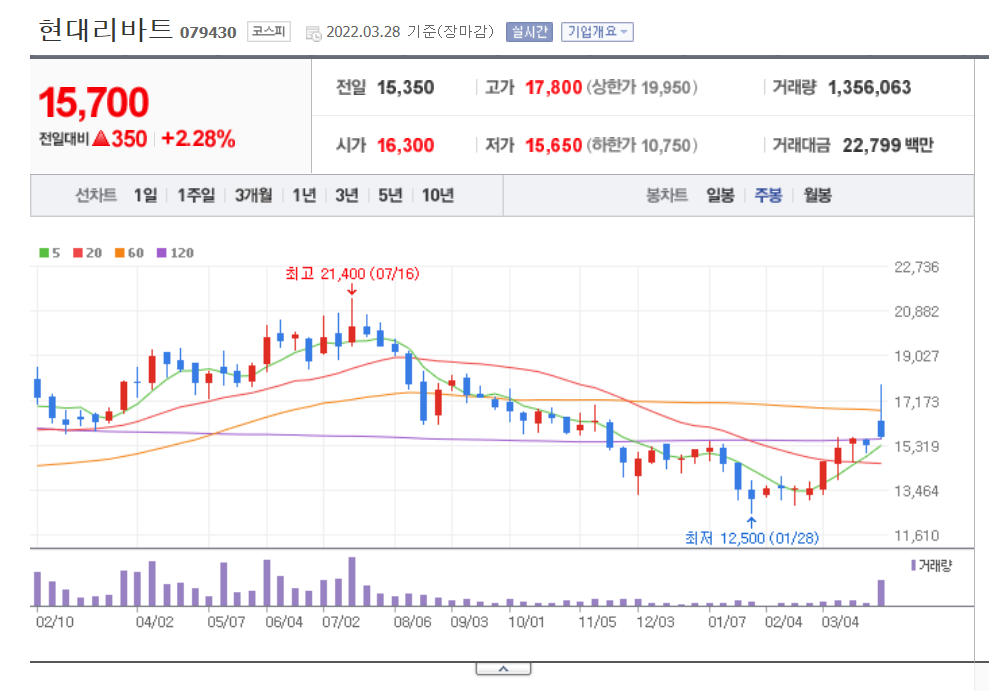The width and height of the screenshot is (989, 691).
Task: Select the 1일 line chart tab
Action: 145,195
